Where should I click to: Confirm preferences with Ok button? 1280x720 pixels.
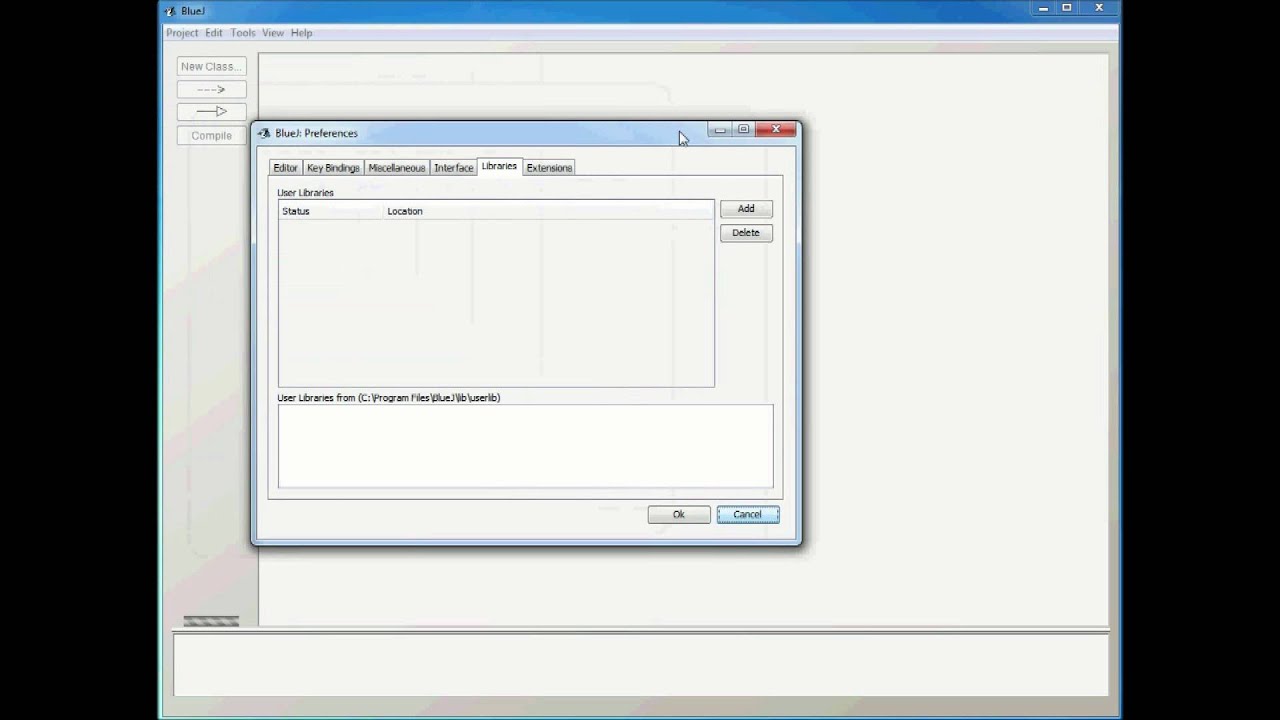[x=679, y=515]
